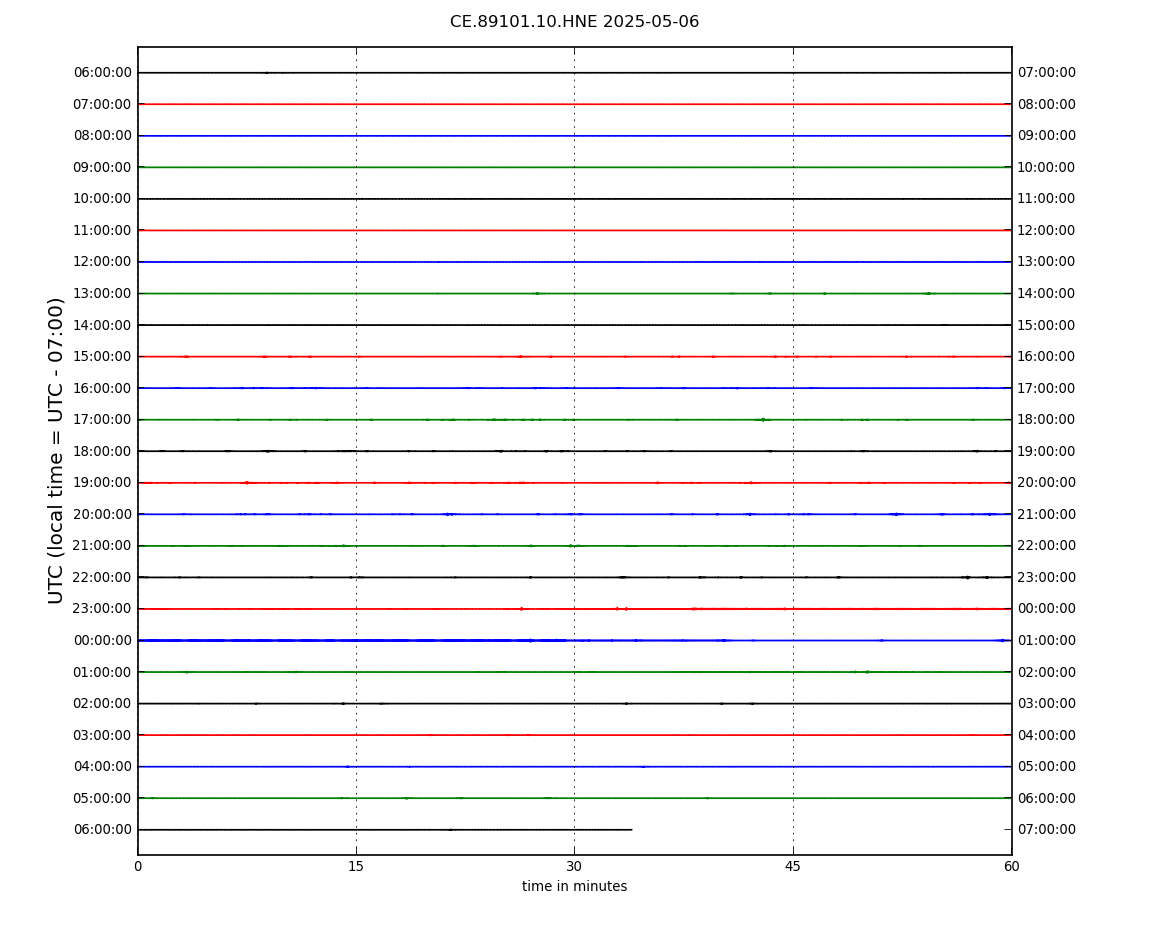Click the left 05:00:00 time label
Screen dimensions: 1150x950
pos(102,798)
